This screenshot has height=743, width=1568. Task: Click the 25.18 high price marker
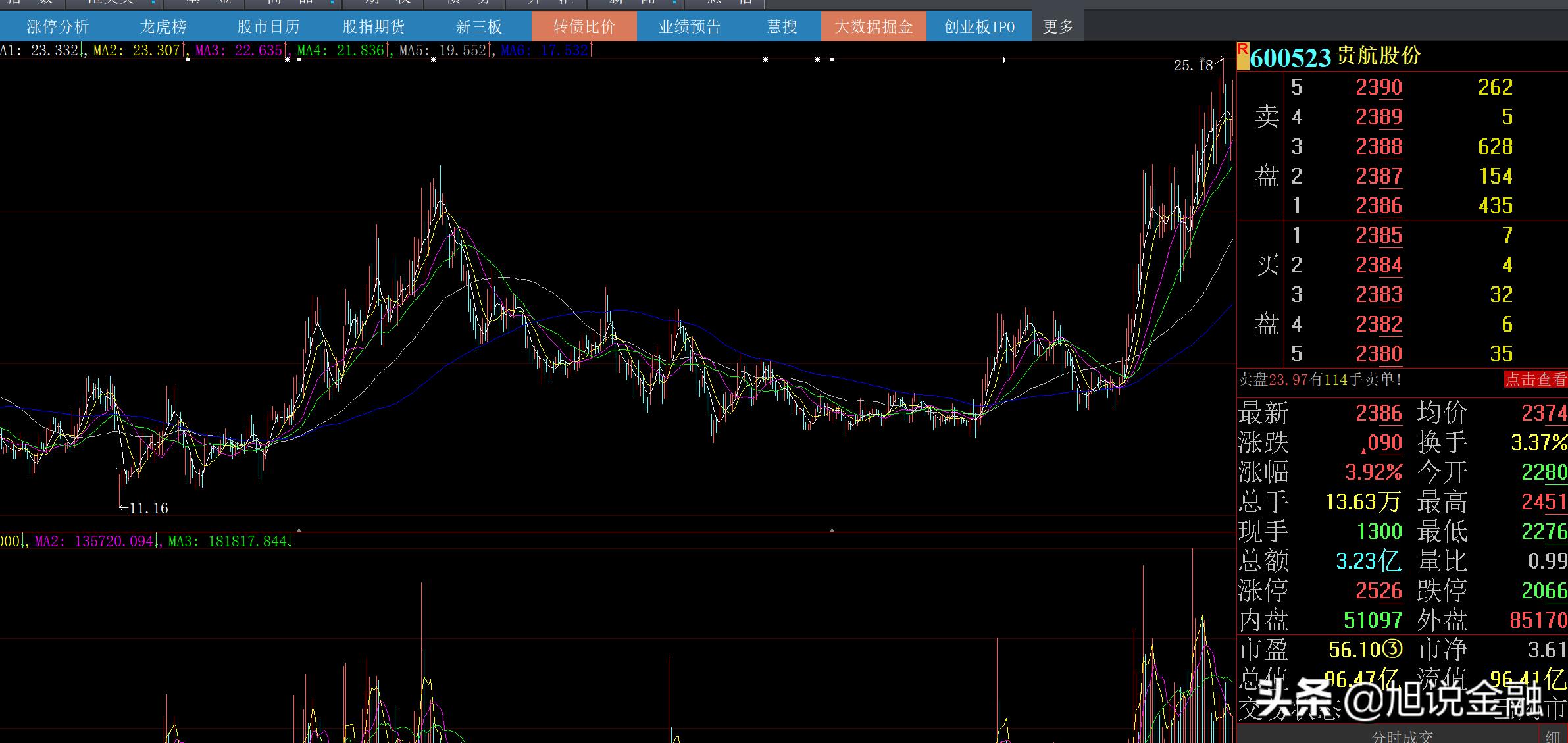coord(1193,65)
